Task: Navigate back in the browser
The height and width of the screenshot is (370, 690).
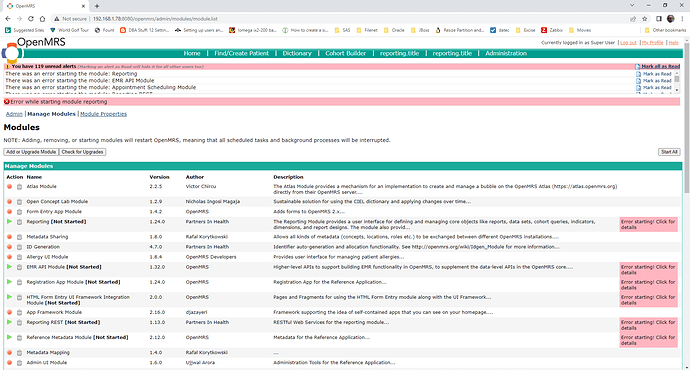Action: 7,18
